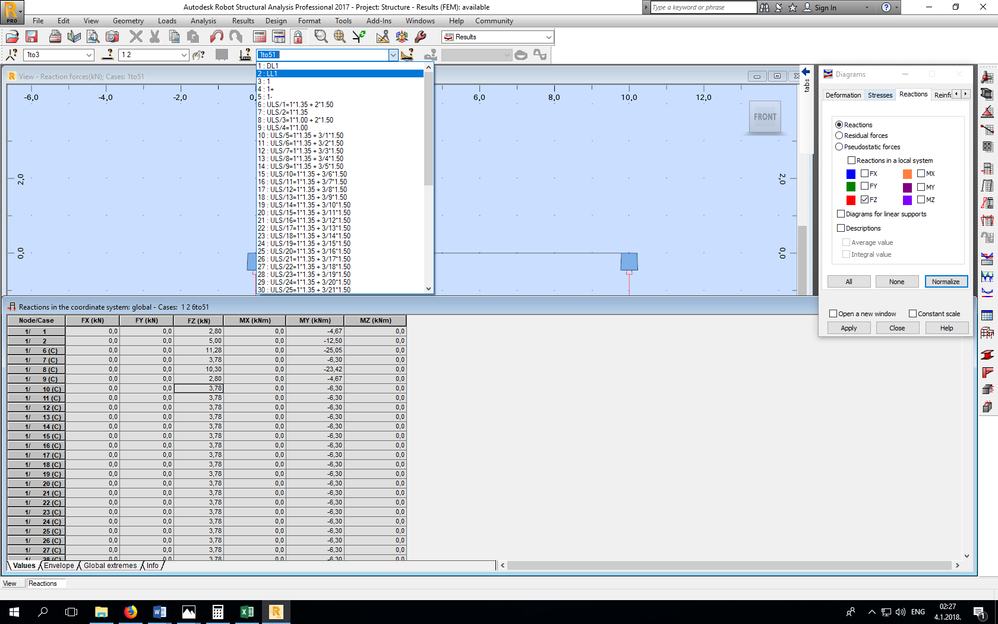The height and width of the screenshot is (624, 998).
Task: Select case 2 : LL1 from the list
Action: pyautogui.click(x=340, y=74)
